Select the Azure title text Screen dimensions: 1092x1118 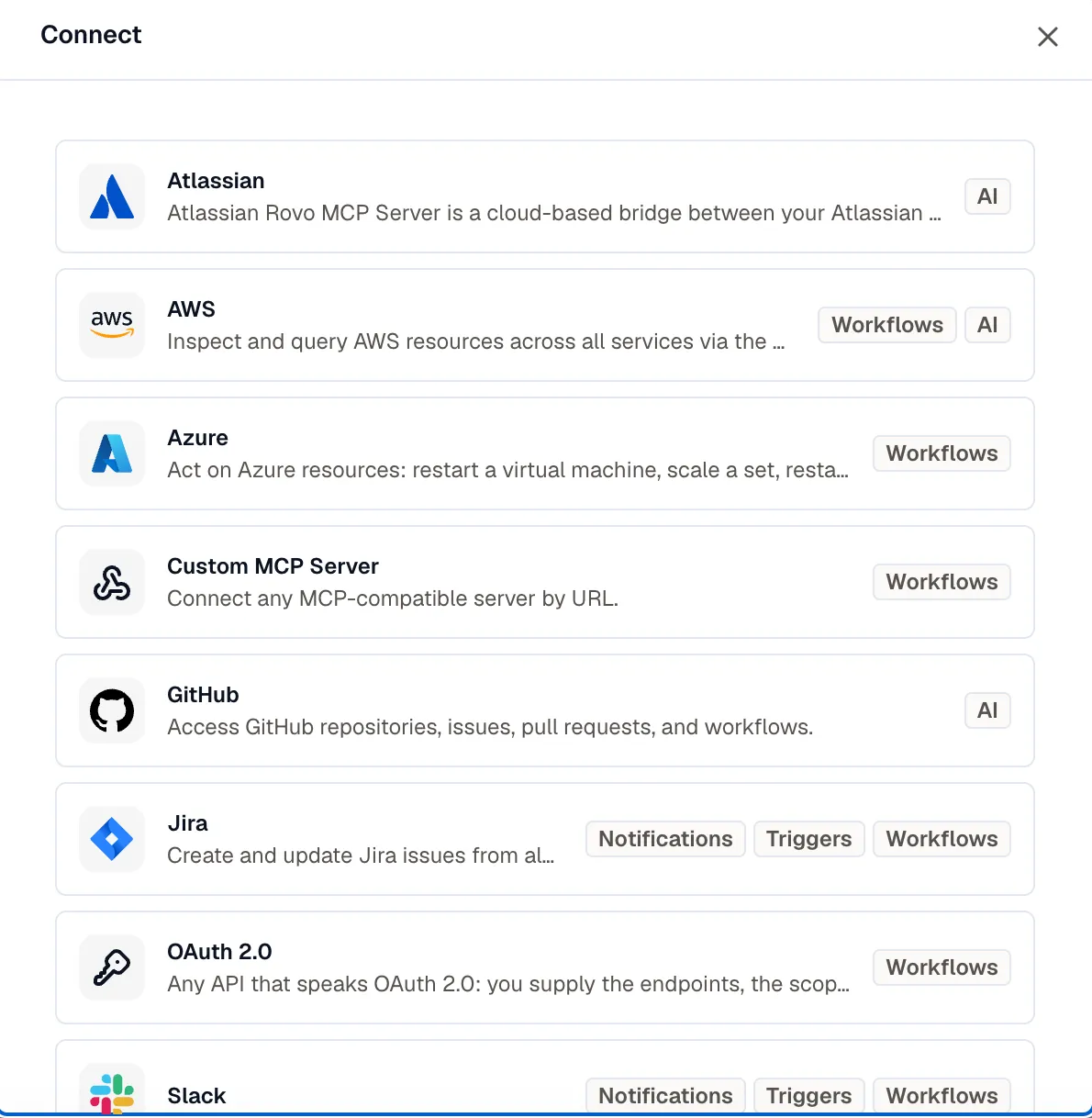coord(197,438)
